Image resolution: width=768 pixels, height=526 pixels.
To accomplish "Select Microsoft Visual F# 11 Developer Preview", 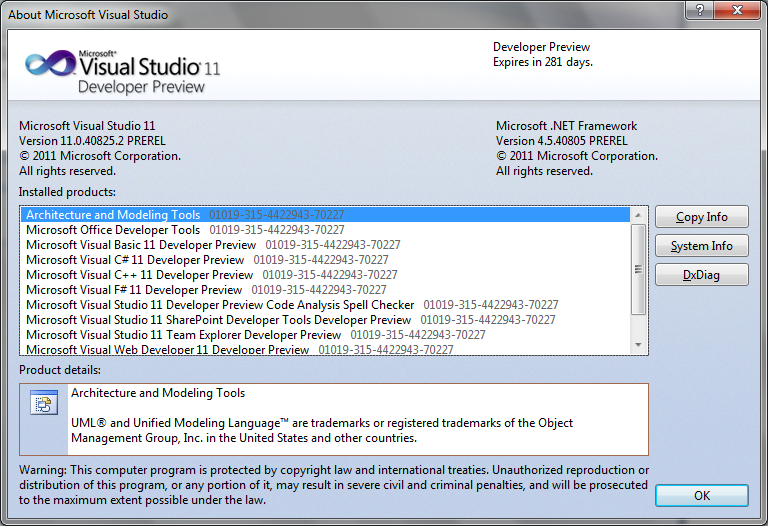I will point(326,290).
